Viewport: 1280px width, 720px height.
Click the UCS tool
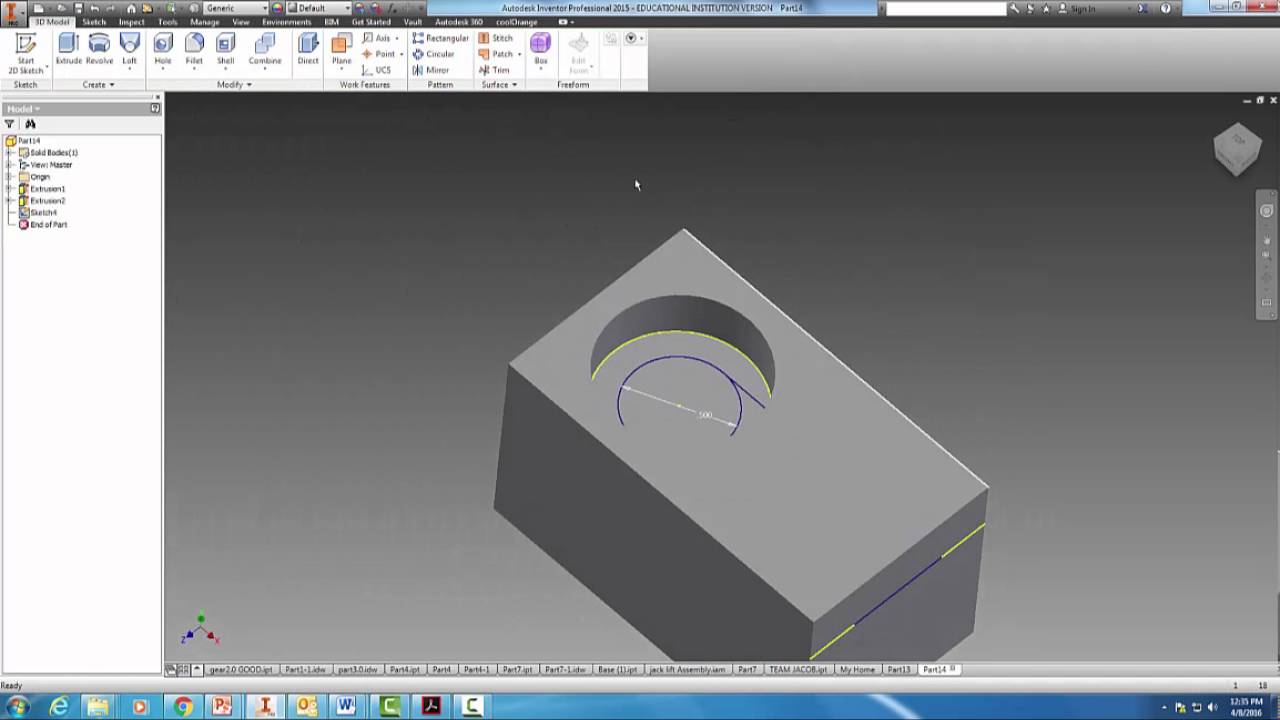[377, 70]
